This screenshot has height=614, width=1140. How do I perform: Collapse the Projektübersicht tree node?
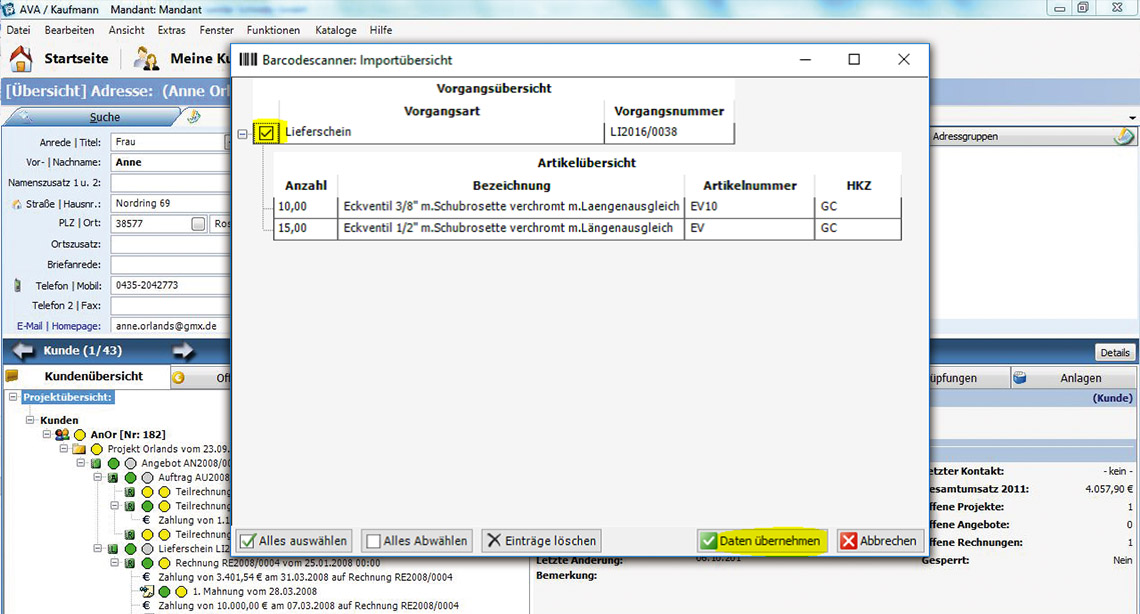point(13,397)
